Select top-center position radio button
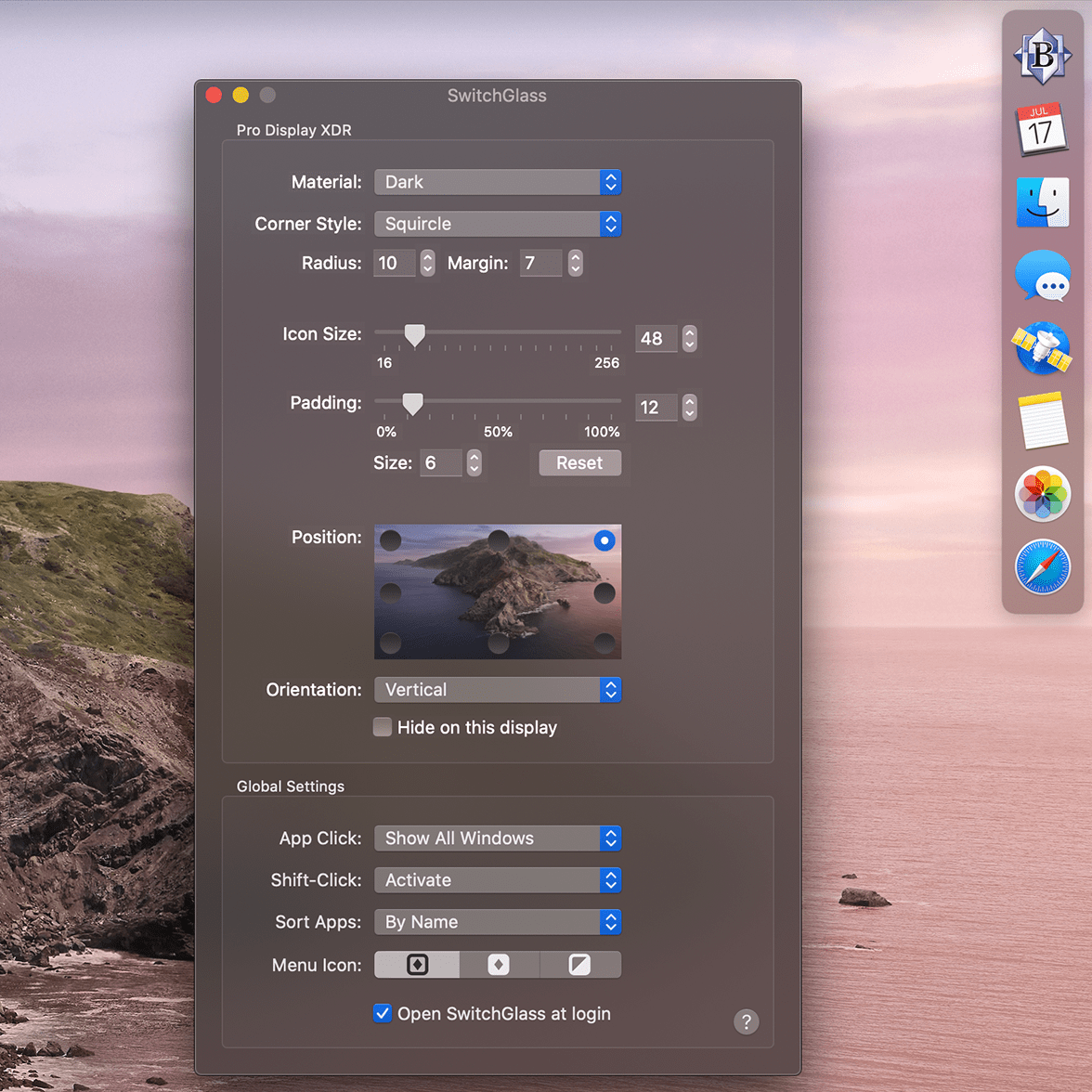Viewport: 1092px width, 1092px height. point(499,540)
